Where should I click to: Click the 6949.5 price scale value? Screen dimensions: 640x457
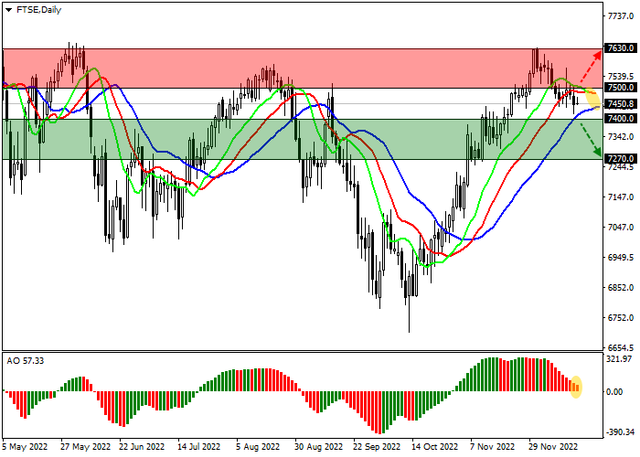pos(620,258)
